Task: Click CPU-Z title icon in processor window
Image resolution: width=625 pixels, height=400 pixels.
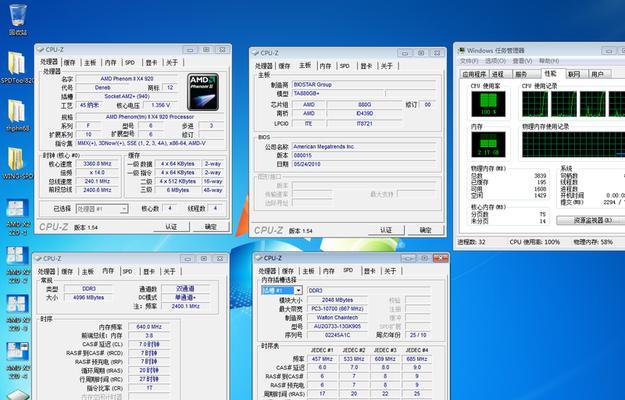Action: coord(40,50)
